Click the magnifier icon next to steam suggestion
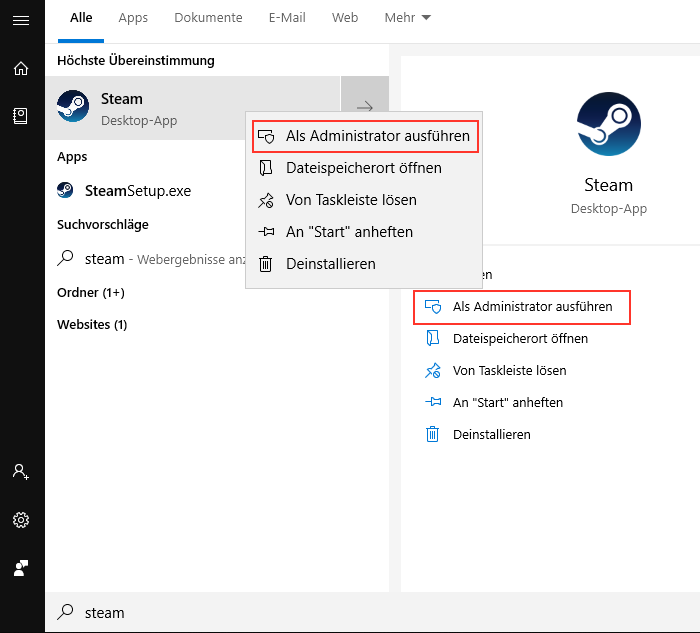 pyautogui.click(x=65, y=258)
